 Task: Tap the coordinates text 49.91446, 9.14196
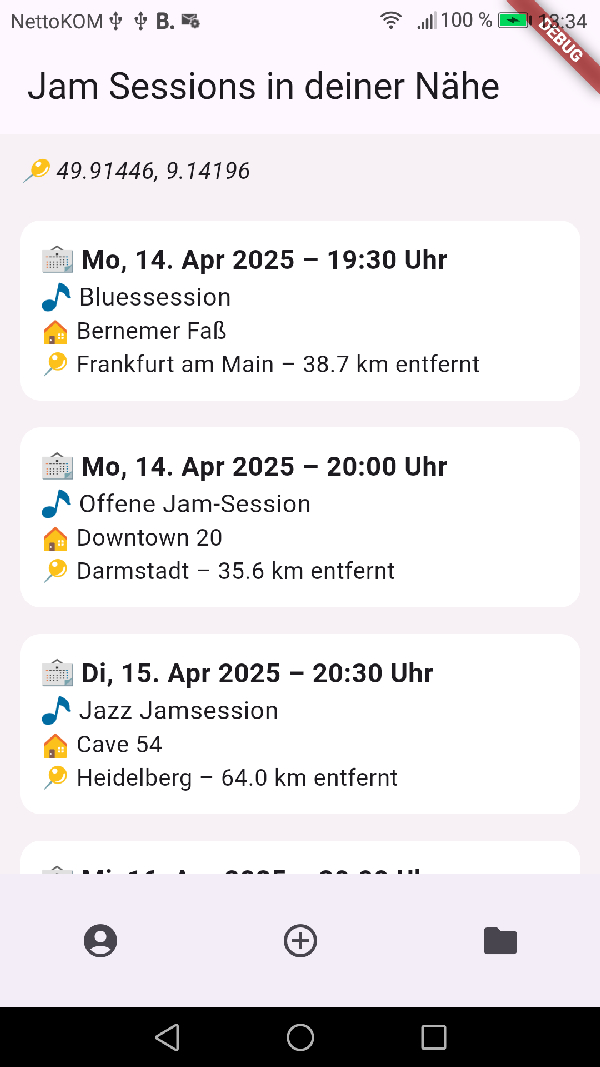(153, 171)
